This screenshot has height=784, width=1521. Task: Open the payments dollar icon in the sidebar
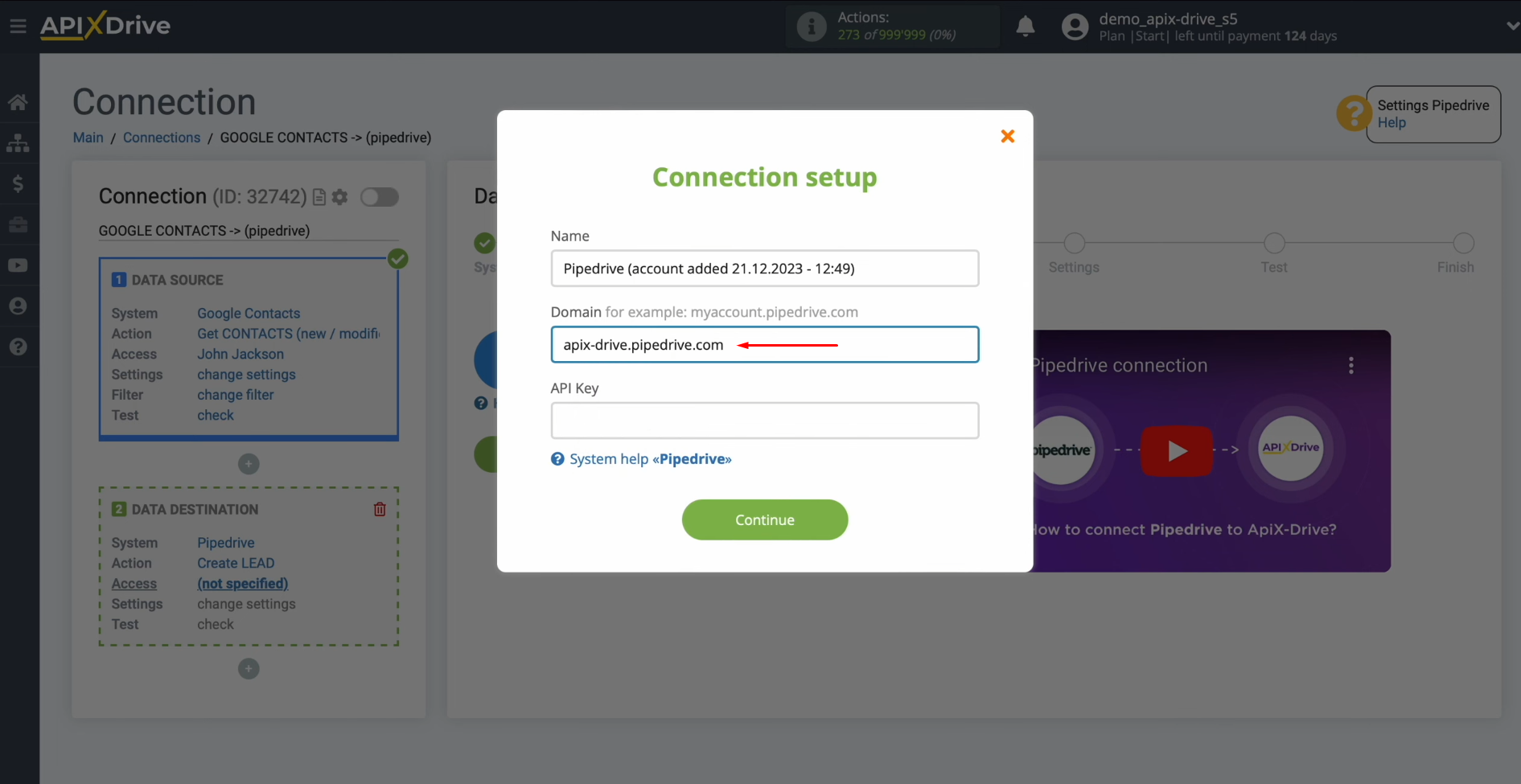[18, 183]
